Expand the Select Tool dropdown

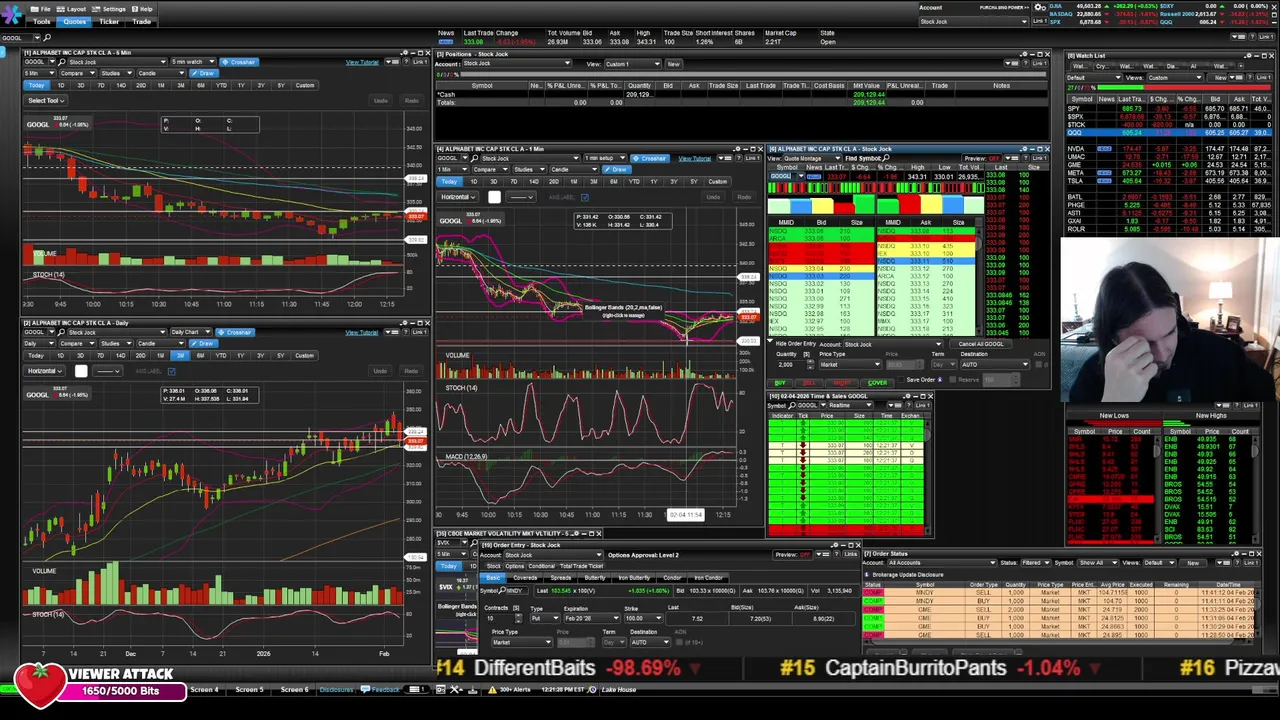[46, 100]
